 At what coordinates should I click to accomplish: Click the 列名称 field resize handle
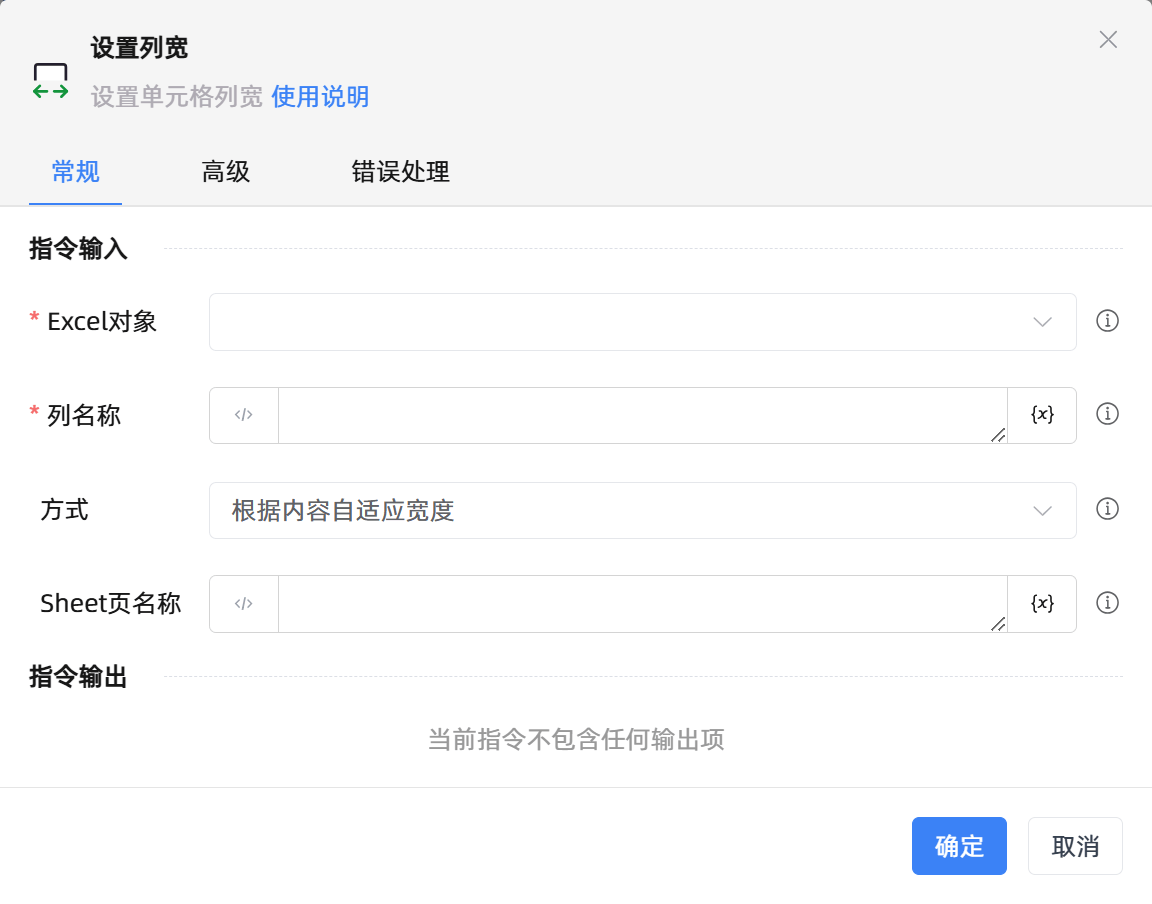998,435
